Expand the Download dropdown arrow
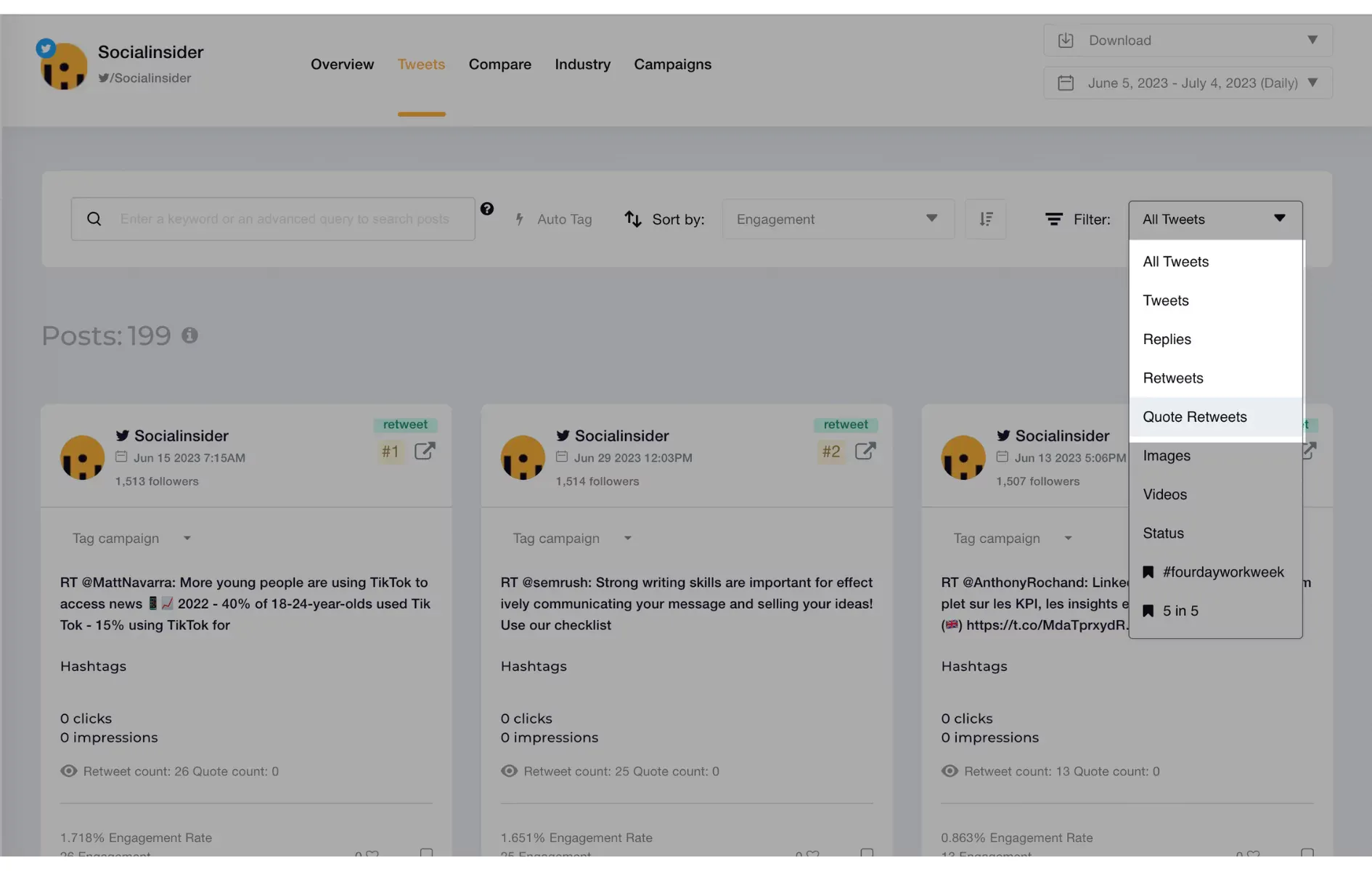Image resolution: width=1372 pixels, height=871 pixels. tap(1312, 40)
